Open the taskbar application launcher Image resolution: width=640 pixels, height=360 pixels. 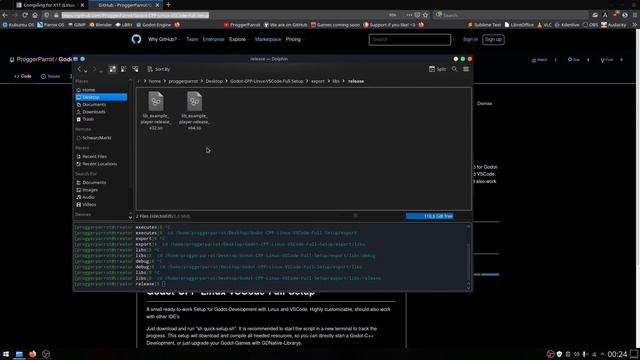[6, 354]
